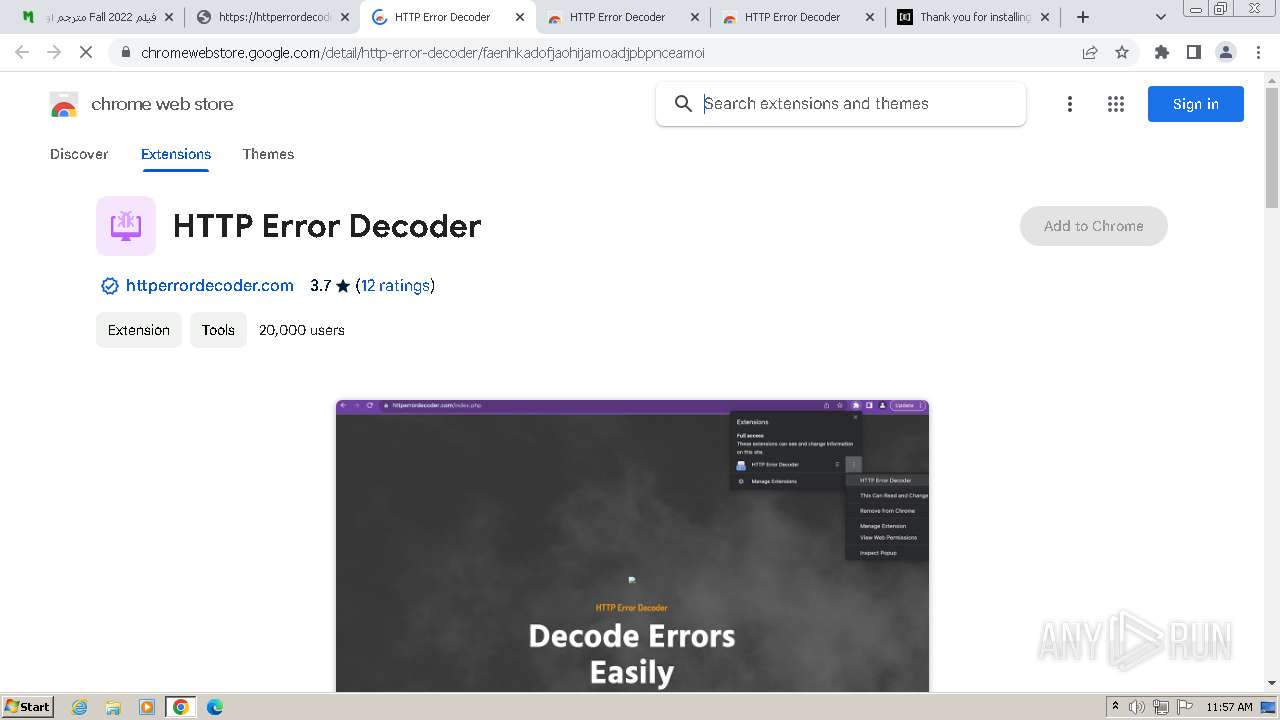Click the 11:57 AM taskbar clock

(x=1230, y=707)
